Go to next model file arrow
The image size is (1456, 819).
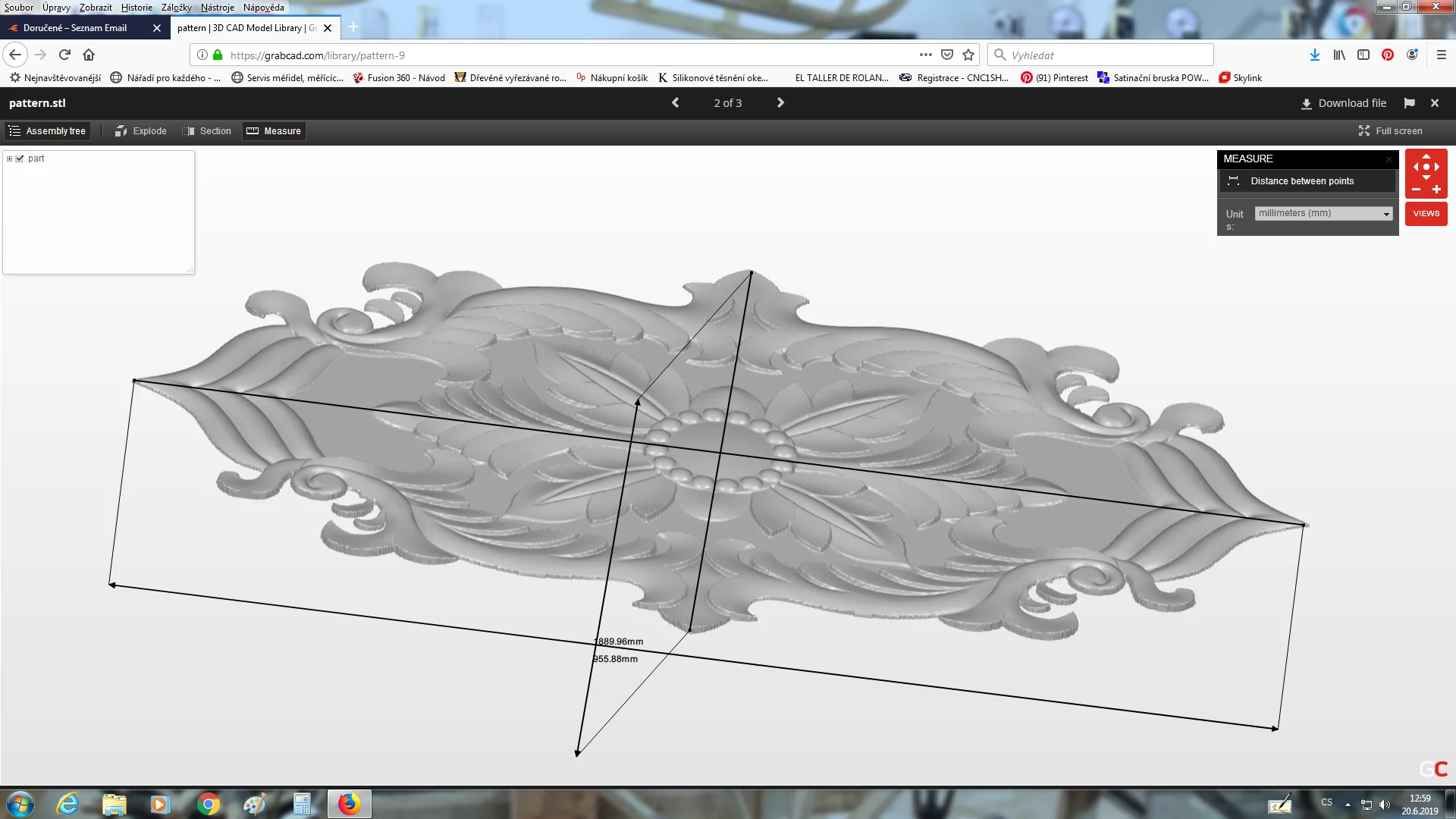780,103
